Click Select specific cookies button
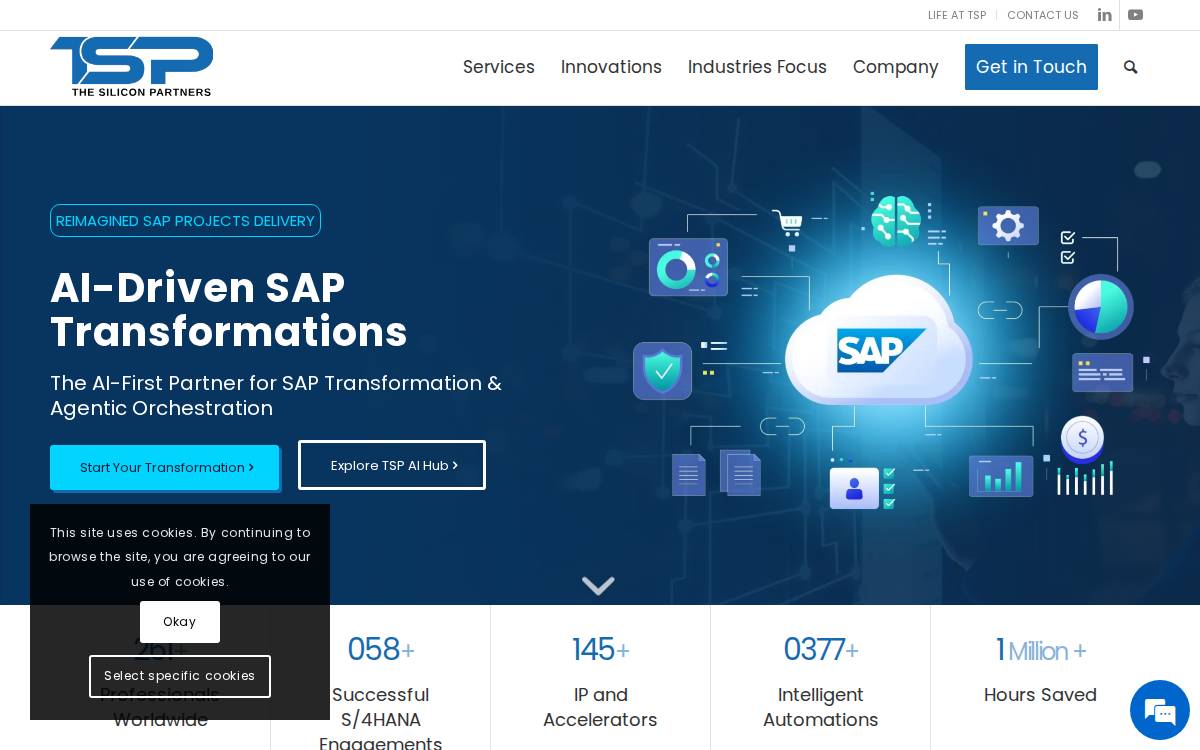The width and height of the screenshot is (1200, 750). (180, 676)
